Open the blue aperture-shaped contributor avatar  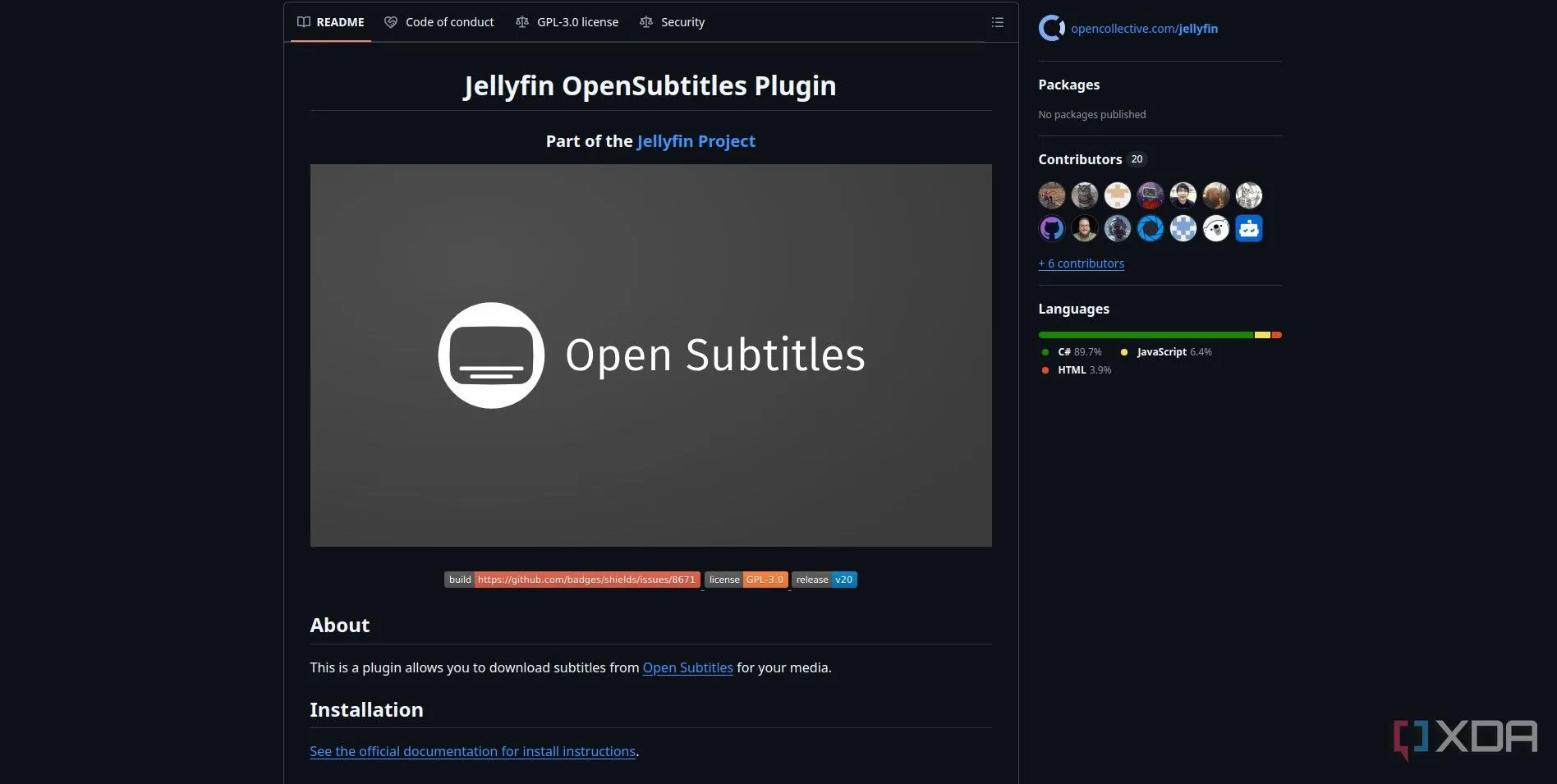click(1150, 228)
